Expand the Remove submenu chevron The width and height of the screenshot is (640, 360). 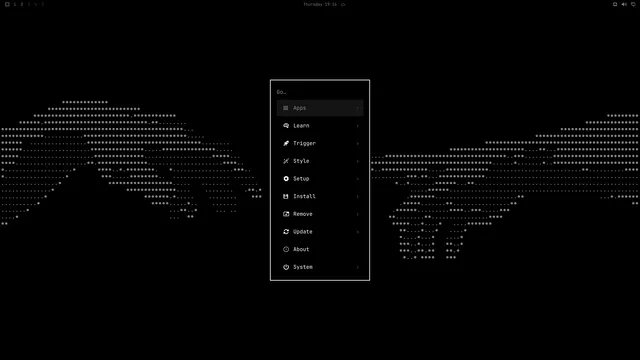[358, 214]
